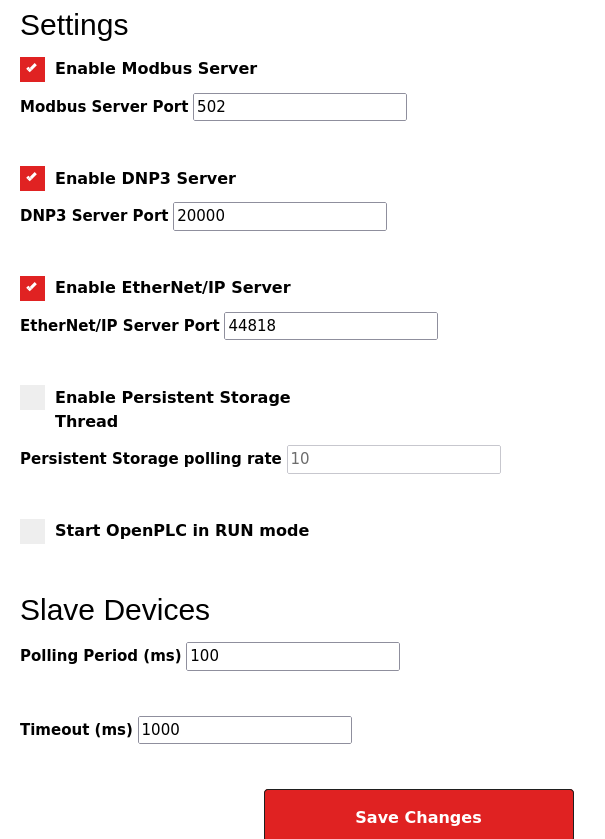This screenshot has height=839, width=605.
Task: Uncheck the Enable Modbus Server checkbox
Action: coord(32,69)
